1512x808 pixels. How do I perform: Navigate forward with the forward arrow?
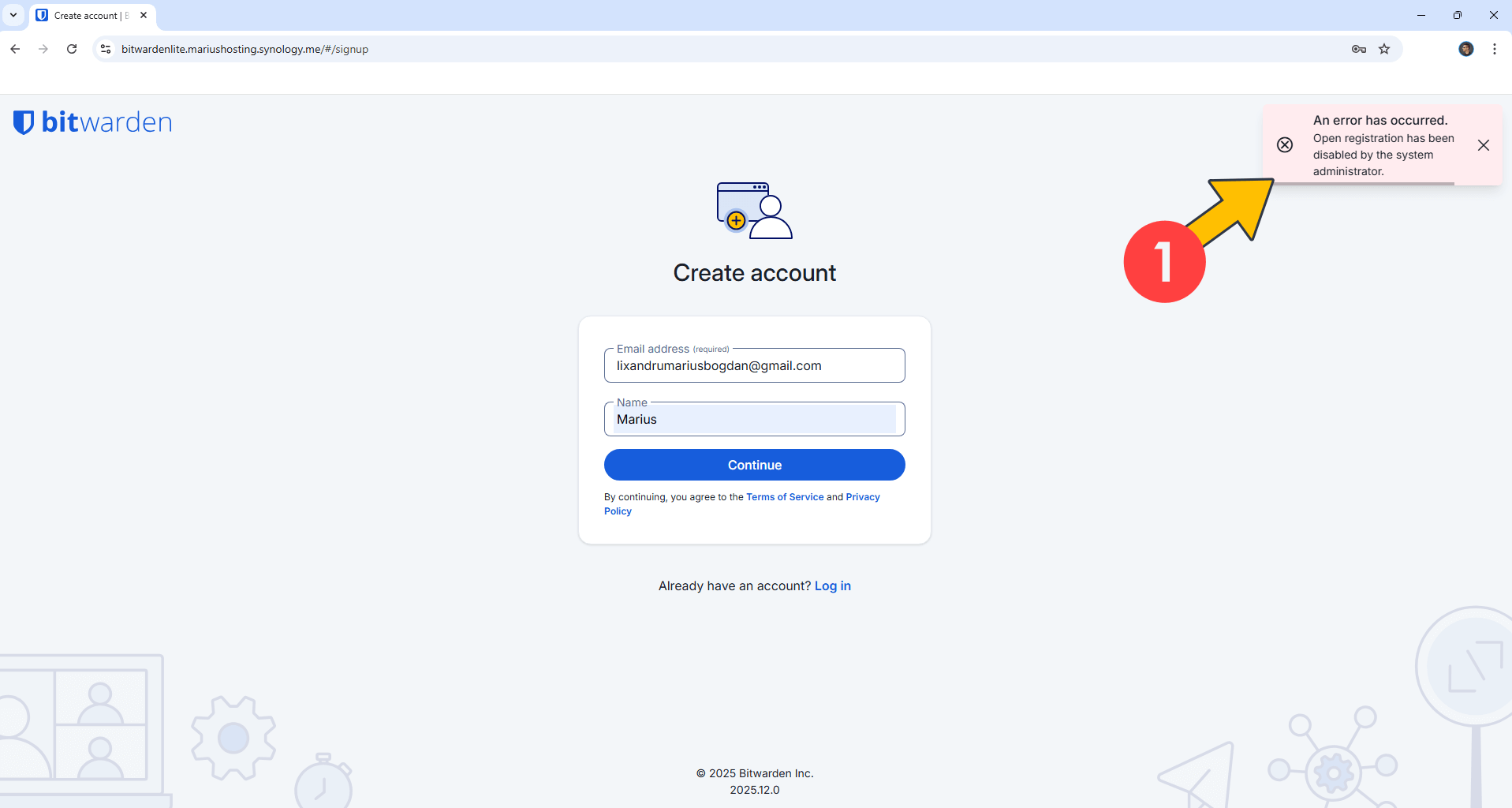(43, 49)
